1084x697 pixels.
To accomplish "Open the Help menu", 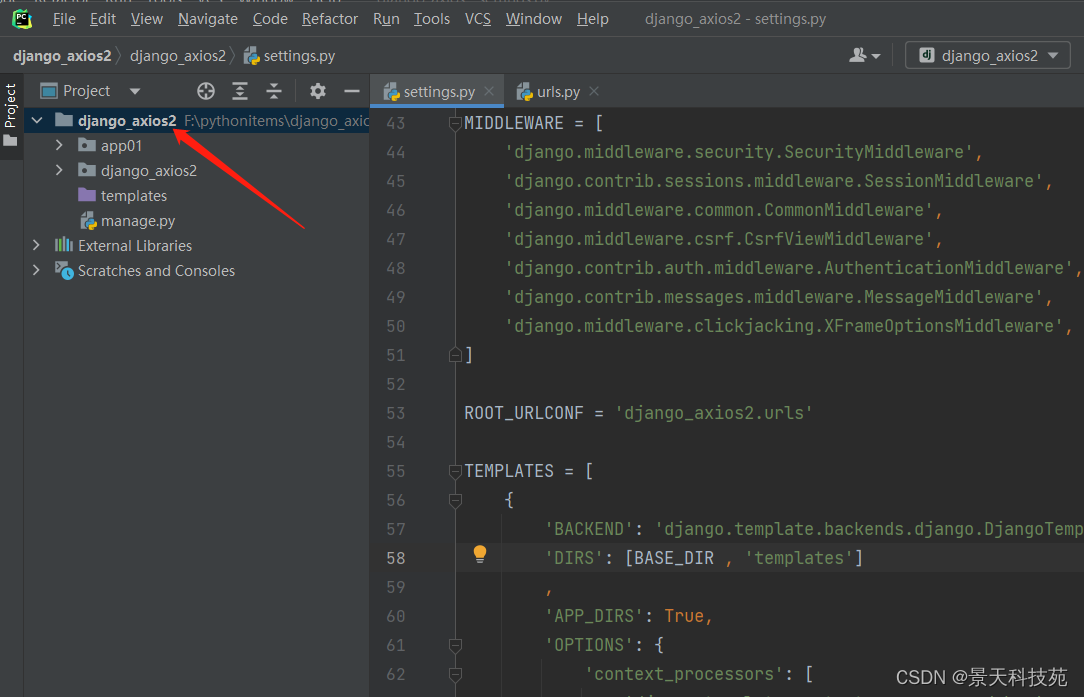I will click(592, 19).
